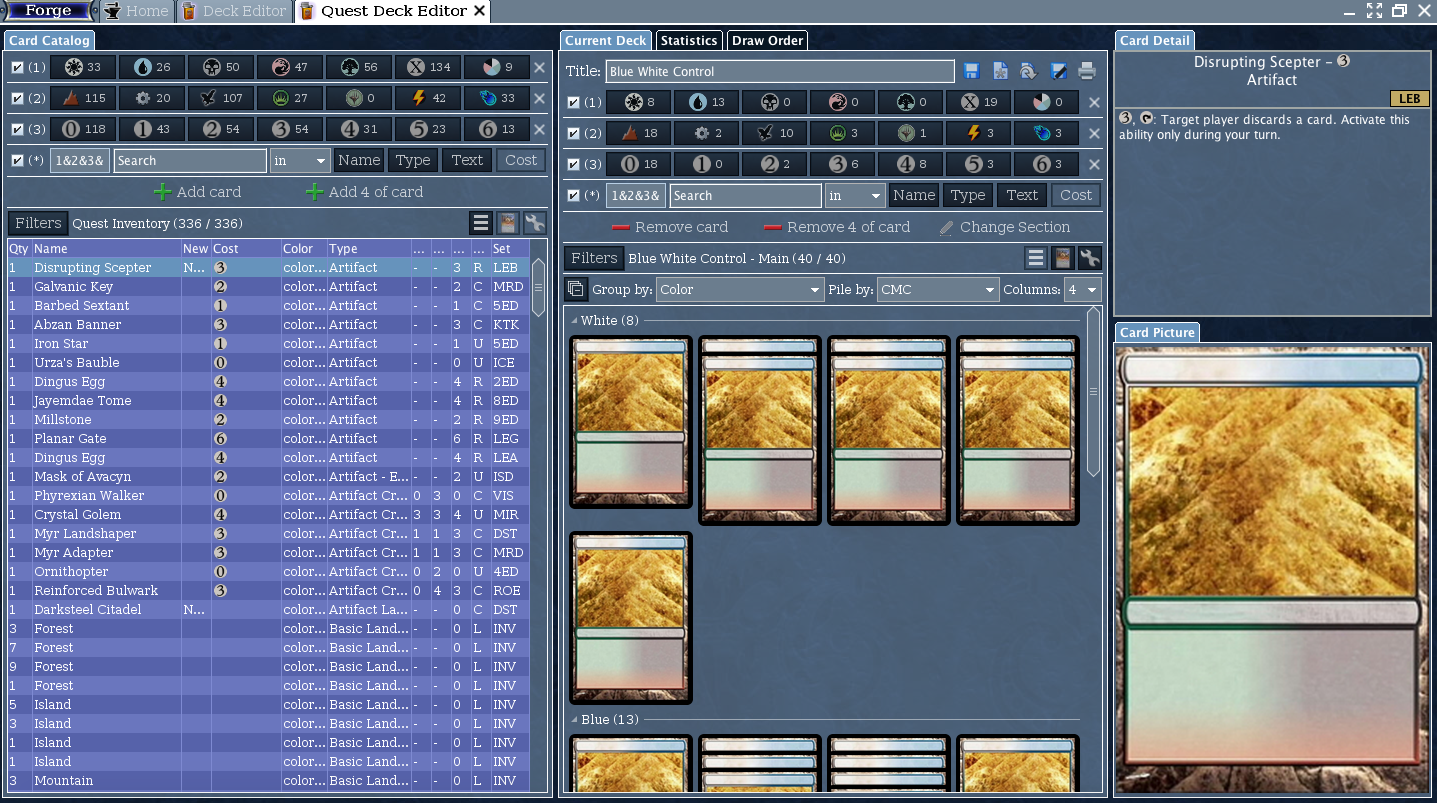Uncheck color filter row (1) in Current Deck
1437x803 pixels.
[573, 103]
